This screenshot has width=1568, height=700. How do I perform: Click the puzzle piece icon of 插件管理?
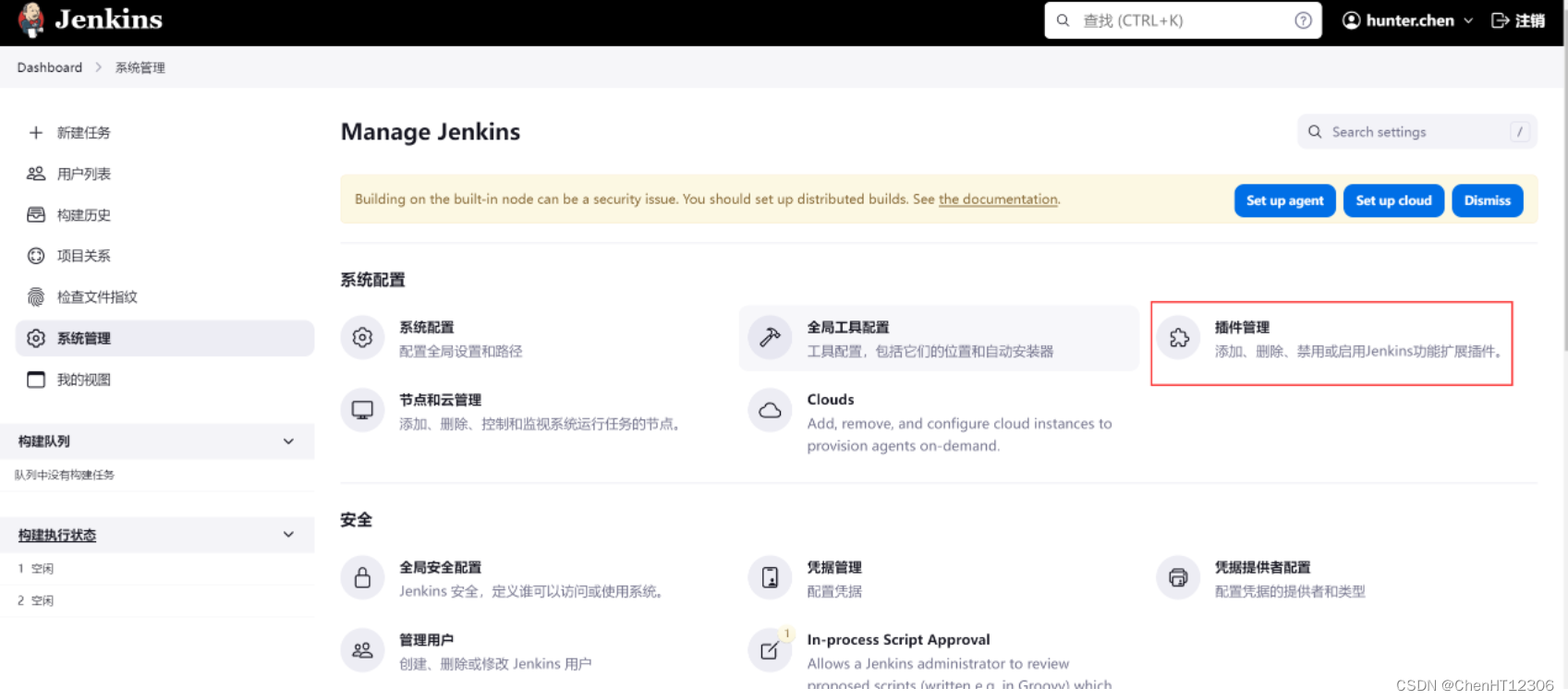point(1178,338)
